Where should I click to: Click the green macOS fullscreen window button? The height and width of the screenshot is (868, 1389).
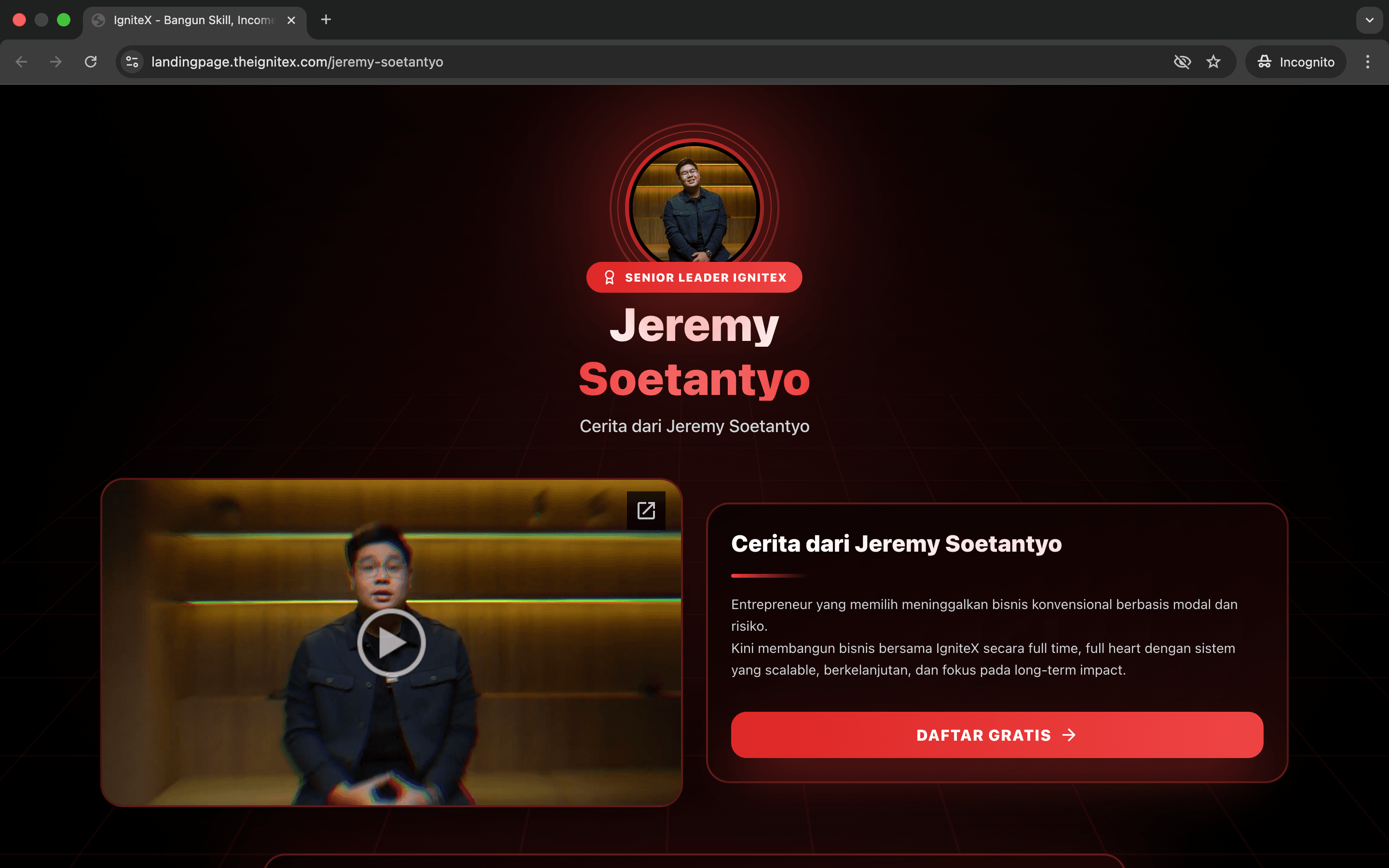64,20
